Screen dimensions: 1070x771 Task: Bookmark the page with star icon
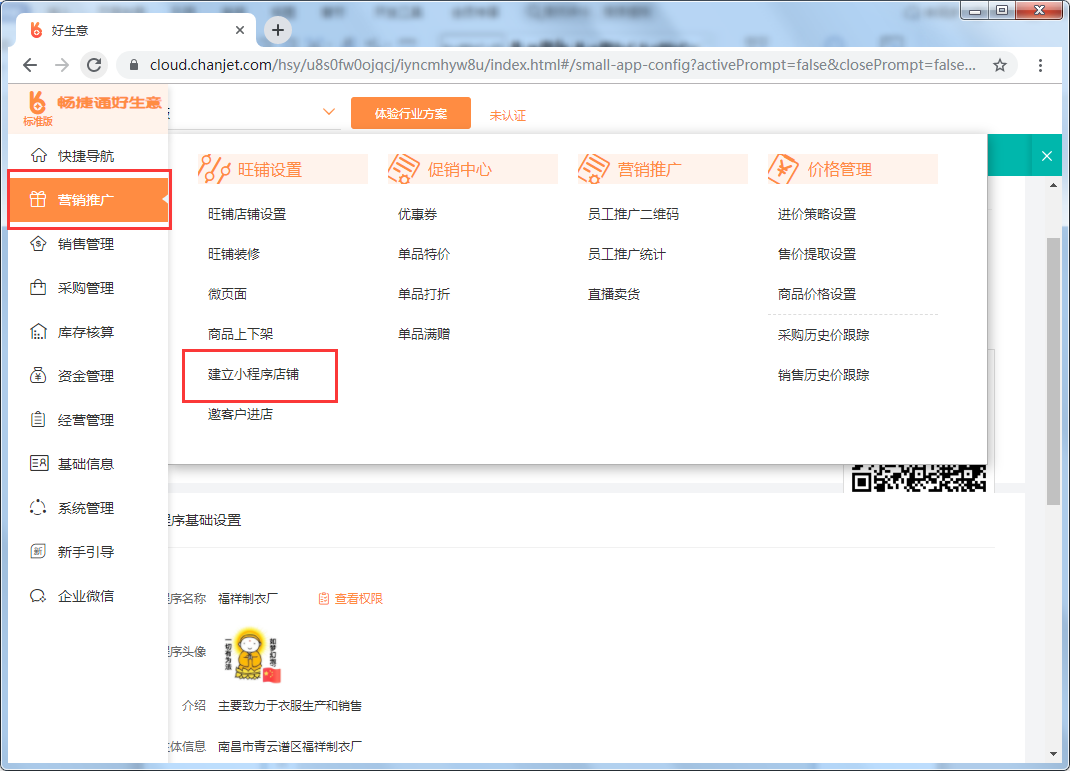1000,65
